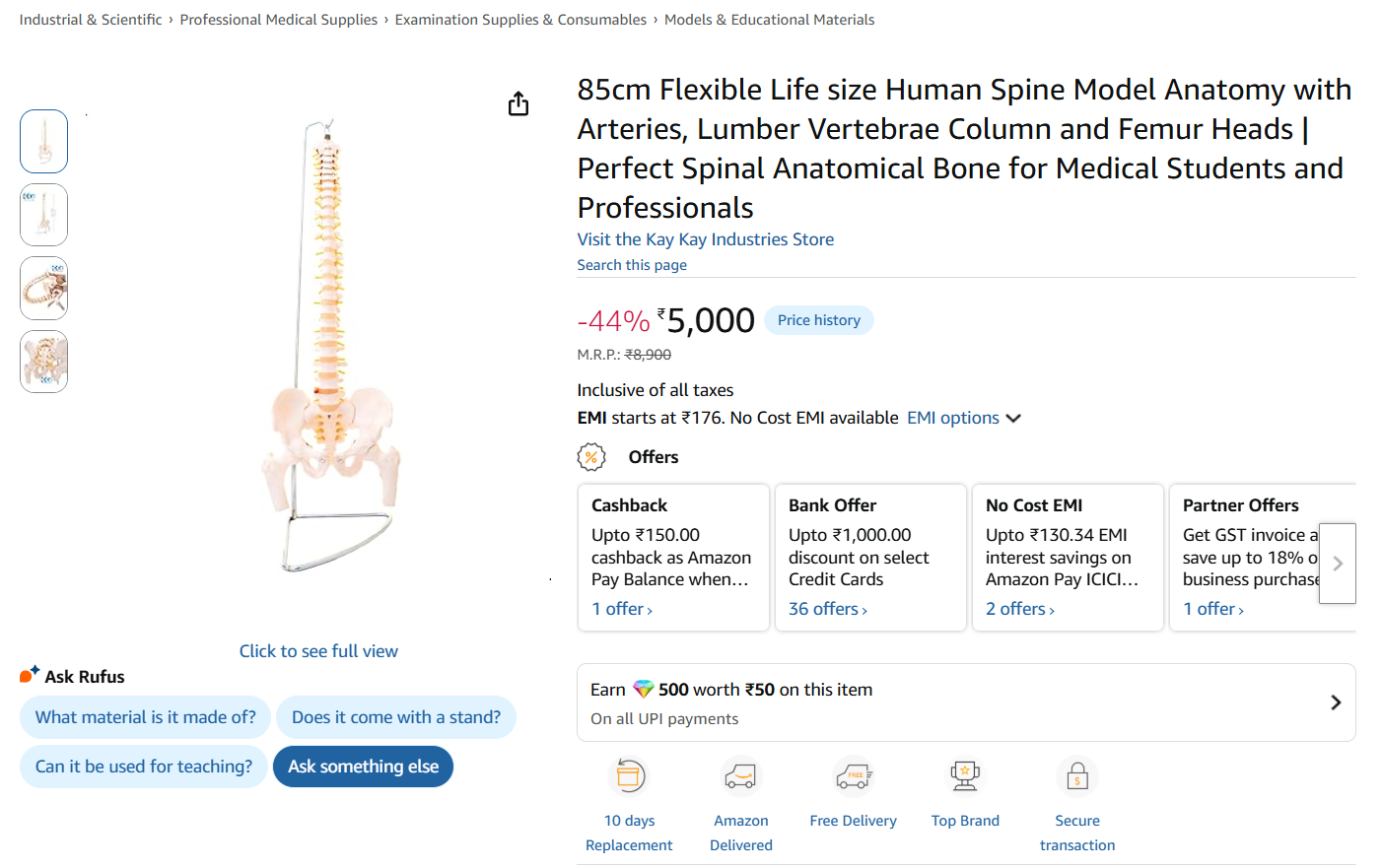Click Ask something else button
This screenshot has height=868, width=1382.
363,767
